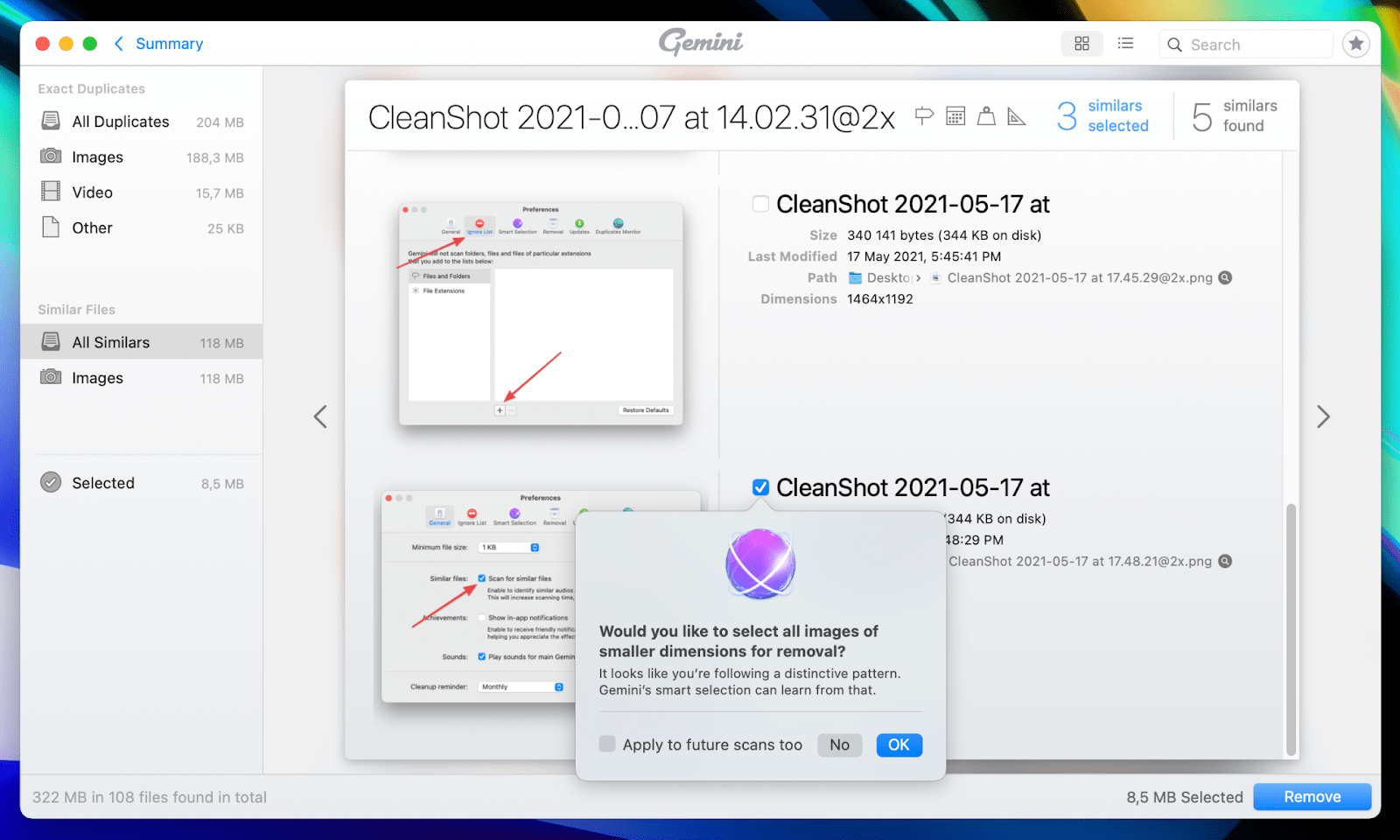1400x840 pixels.
Task: Sort by date calendar icon
Action: pos(955,115)
